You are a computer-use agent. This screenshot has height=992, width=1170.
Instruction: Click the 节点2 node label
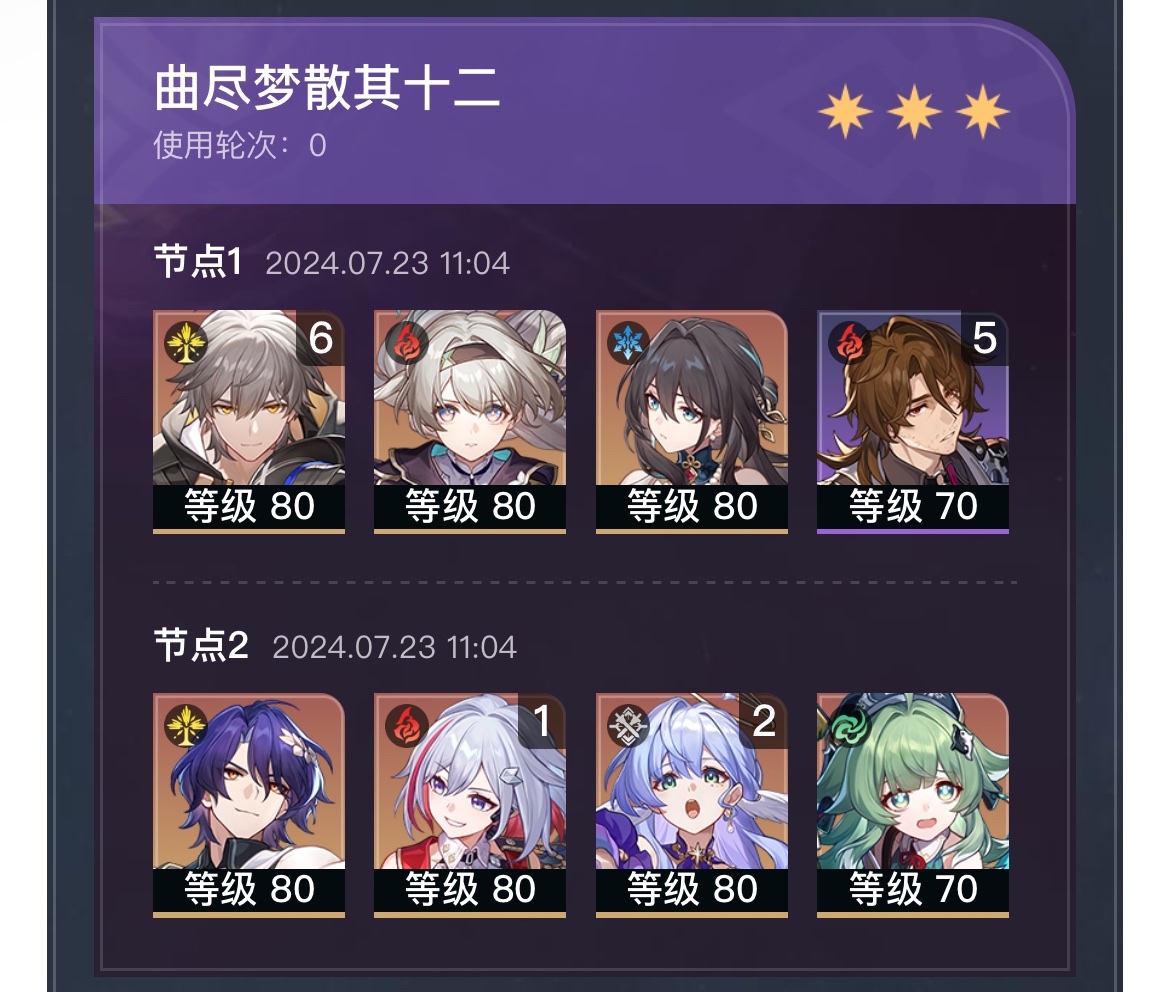201,645
